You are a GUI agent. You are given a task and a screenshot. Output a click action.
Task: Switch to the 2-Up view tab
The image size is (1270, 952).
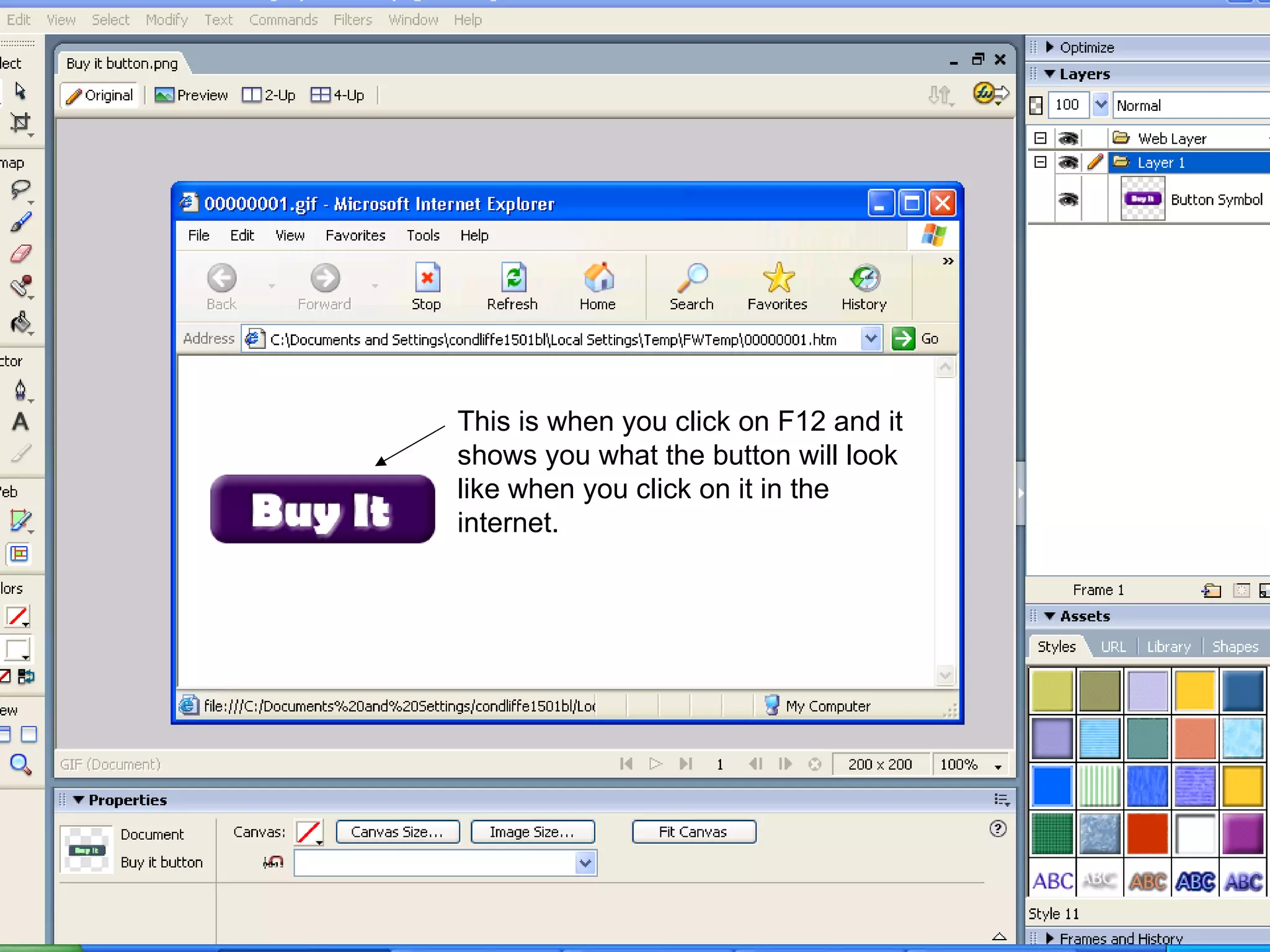[x=269, y=95]
